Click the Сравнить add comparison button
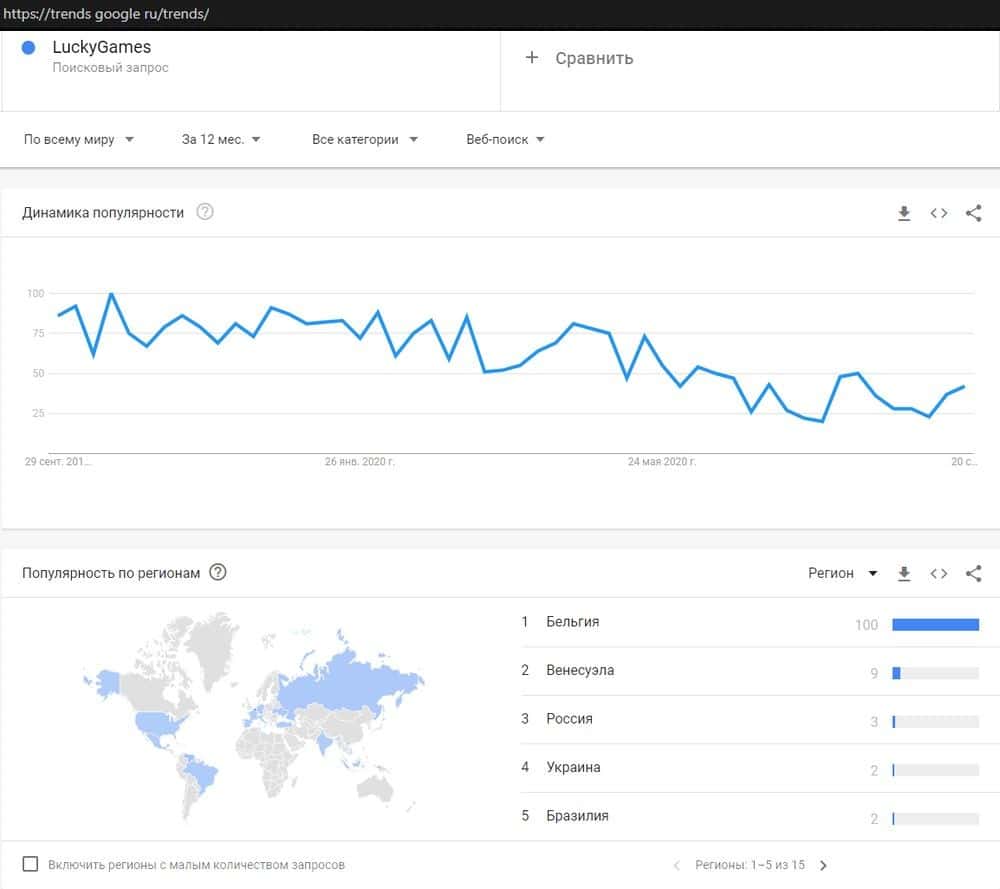This screenshot has width=1000, height=889. 580,58
